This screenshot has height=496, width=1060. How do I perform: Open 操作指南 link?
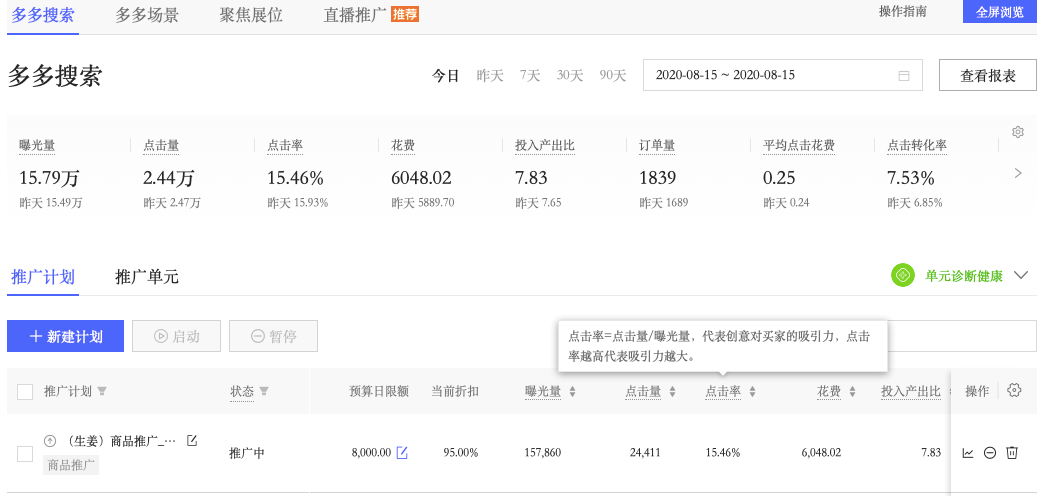[x=902, y=11]
